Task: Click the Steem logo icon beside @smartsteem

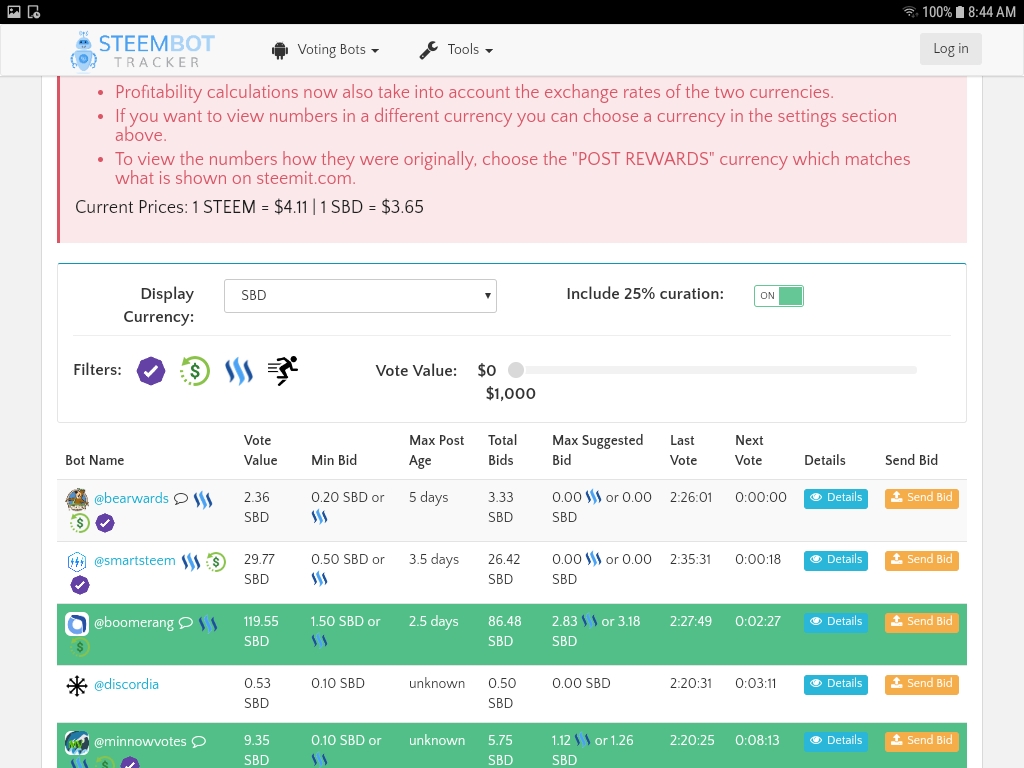Action: [191, 562]
